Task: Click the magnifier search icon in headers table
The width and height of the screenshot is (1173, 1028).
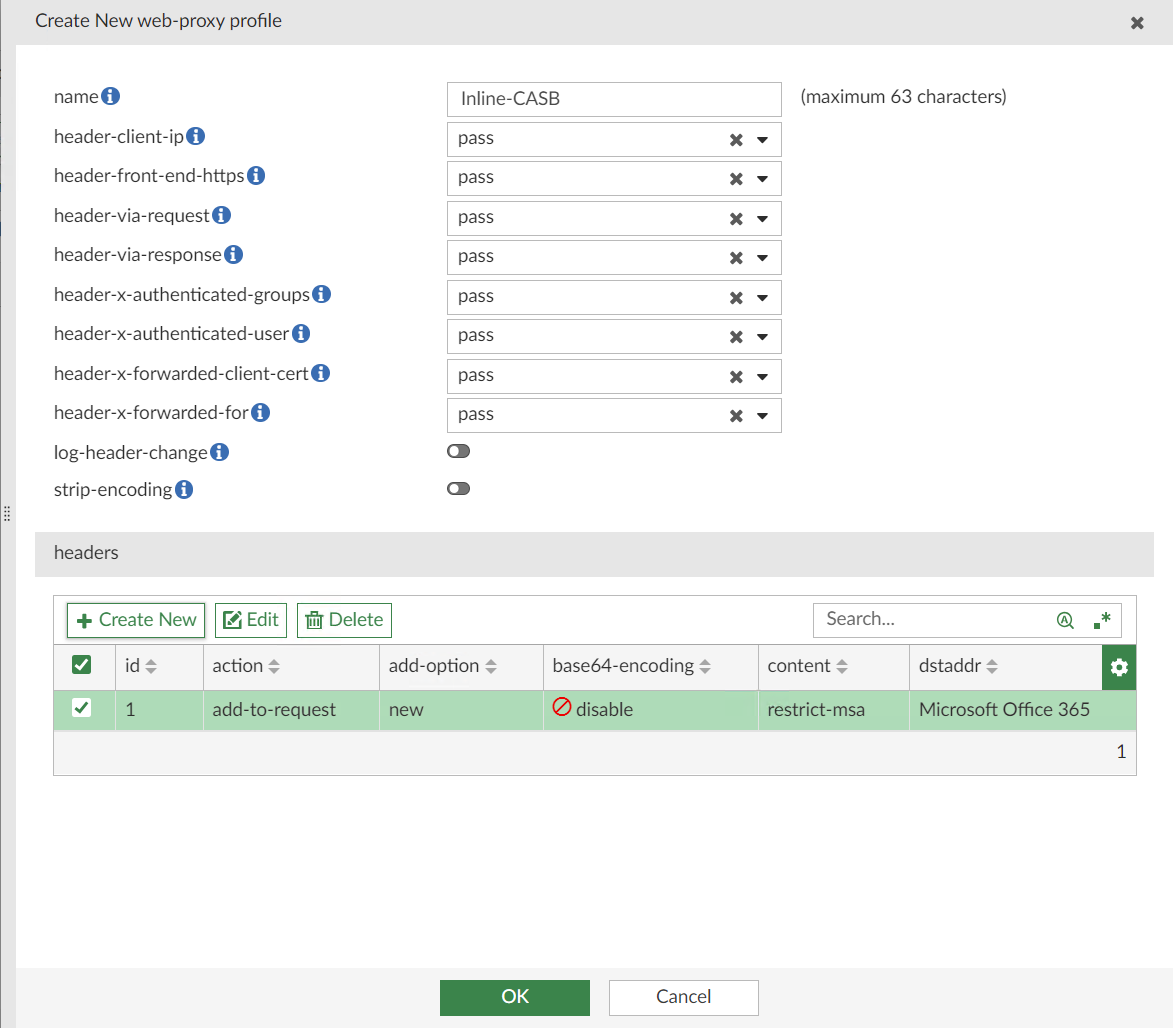Action: click(x=1065, y=620)
